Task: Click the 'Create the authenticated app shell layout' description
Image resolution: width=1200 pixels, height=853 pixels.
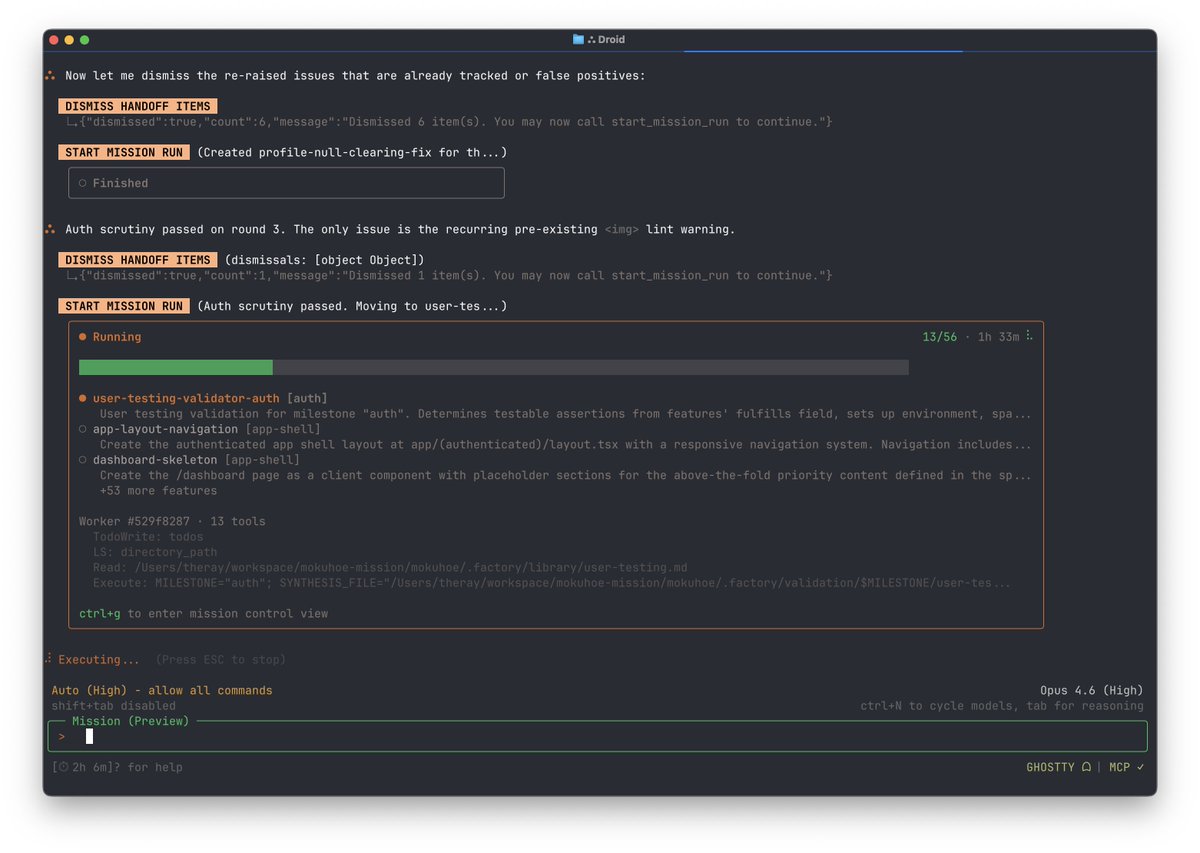Action: (565, 445)
